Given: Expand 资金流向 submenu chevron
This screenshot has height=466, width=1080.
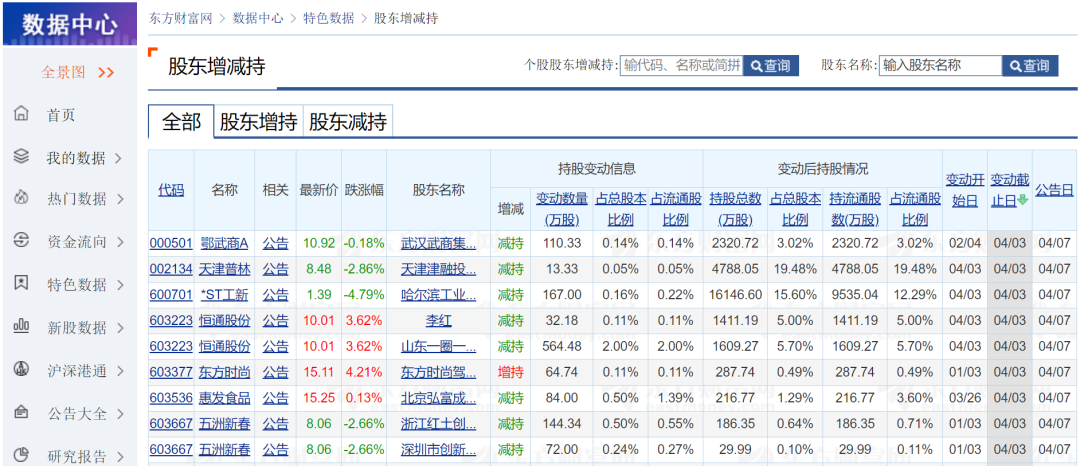Looking at the screenshot, I should tap(121, 242).
